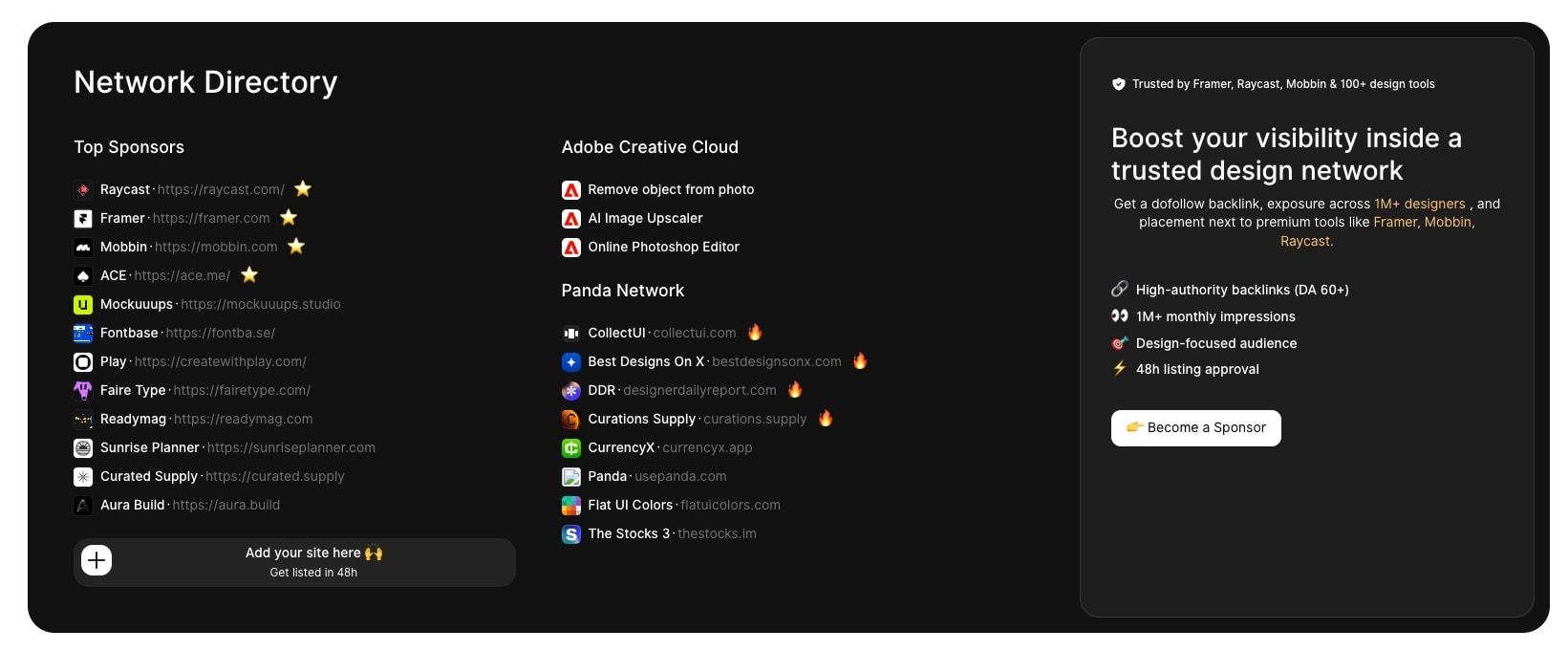The image size is (1568, 651).
Task: Open the Framer sponsor link
Action: pyautogui.click(x=185, y=218)
